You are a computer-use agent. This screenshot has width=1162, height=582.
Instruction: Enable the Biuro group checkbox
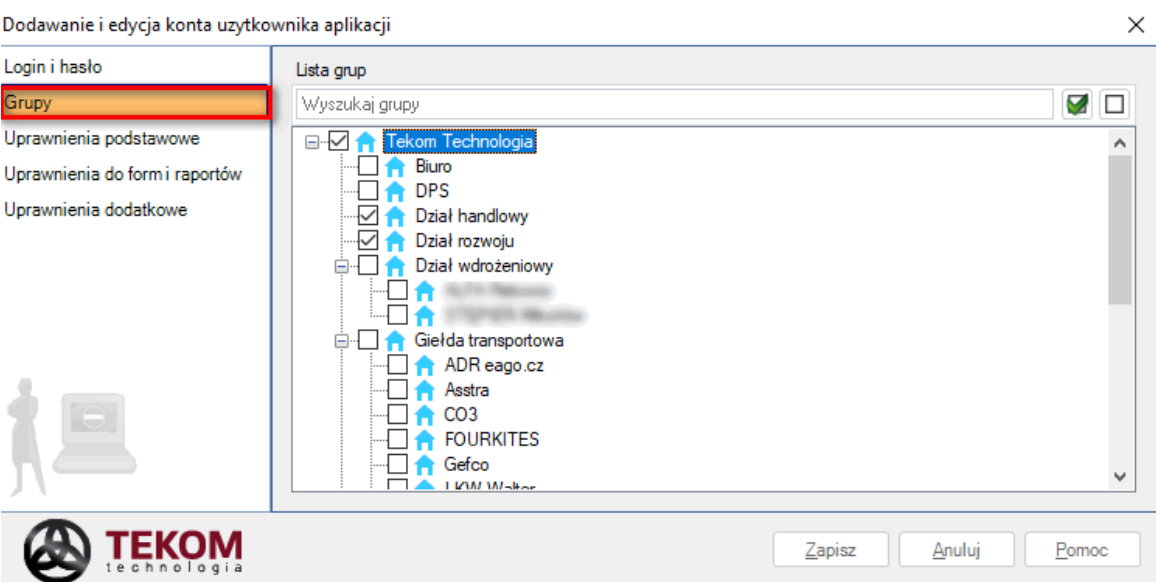click(368, 166)
